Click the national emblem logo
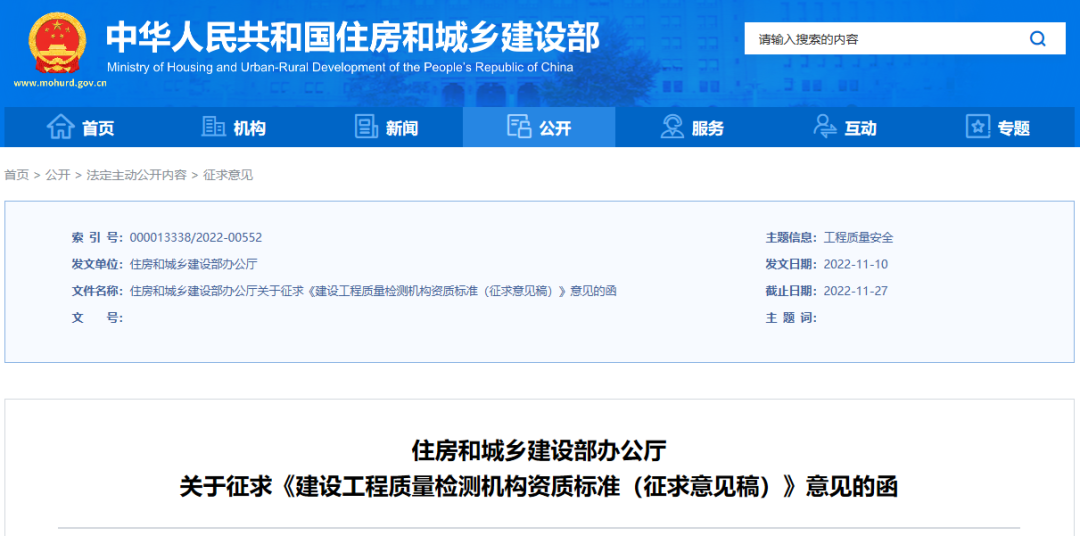 [x=58, y=42]
